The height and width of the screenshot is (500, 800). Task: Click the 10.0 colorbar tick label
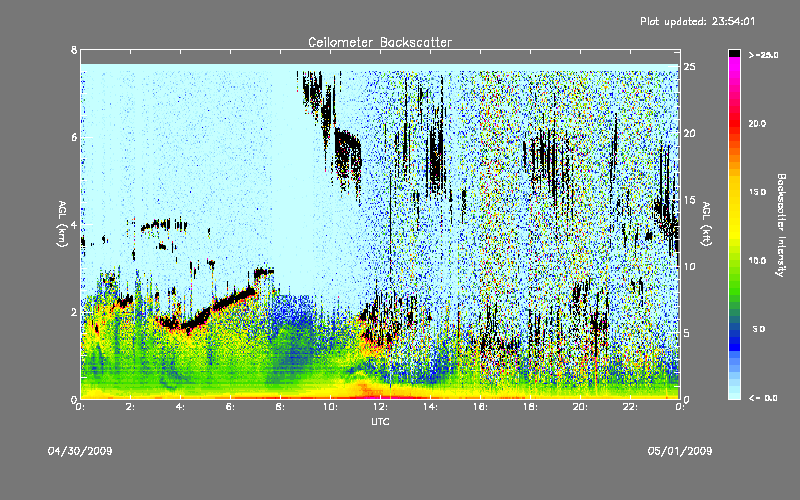tap(758, 261)
